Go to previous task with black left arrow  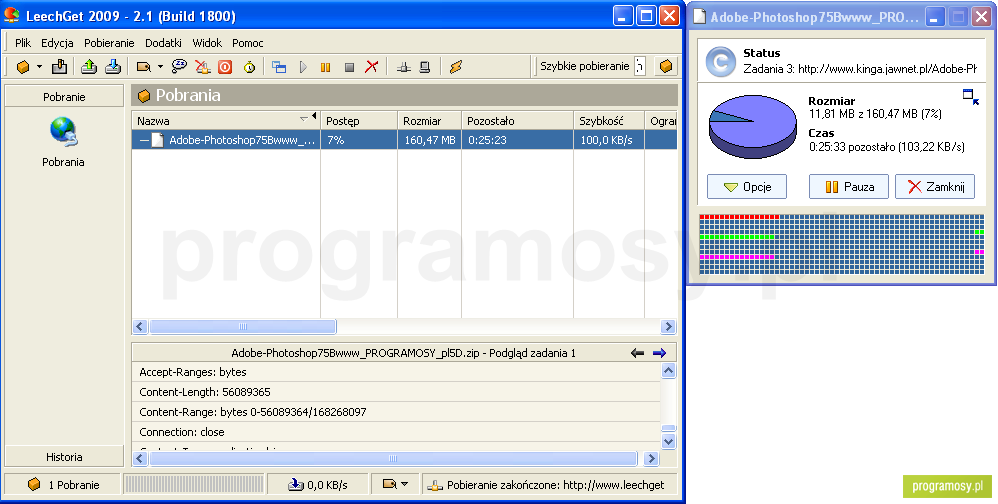637,353
